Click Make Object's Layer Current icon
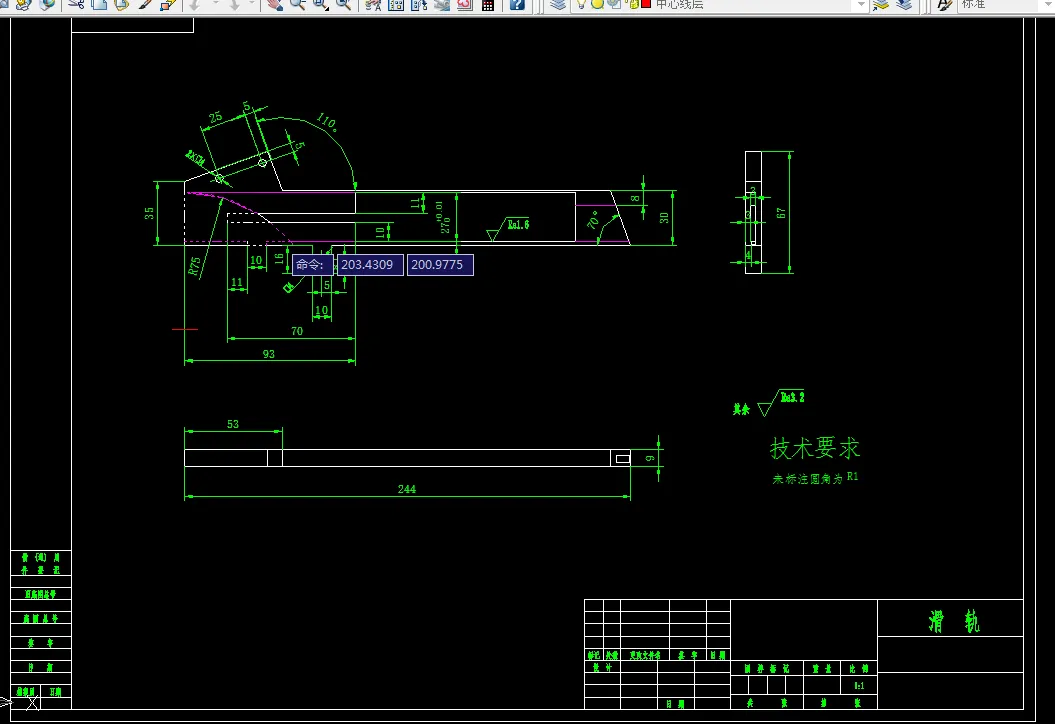This screenshot has width=1055, height=724. click(881, 5)
